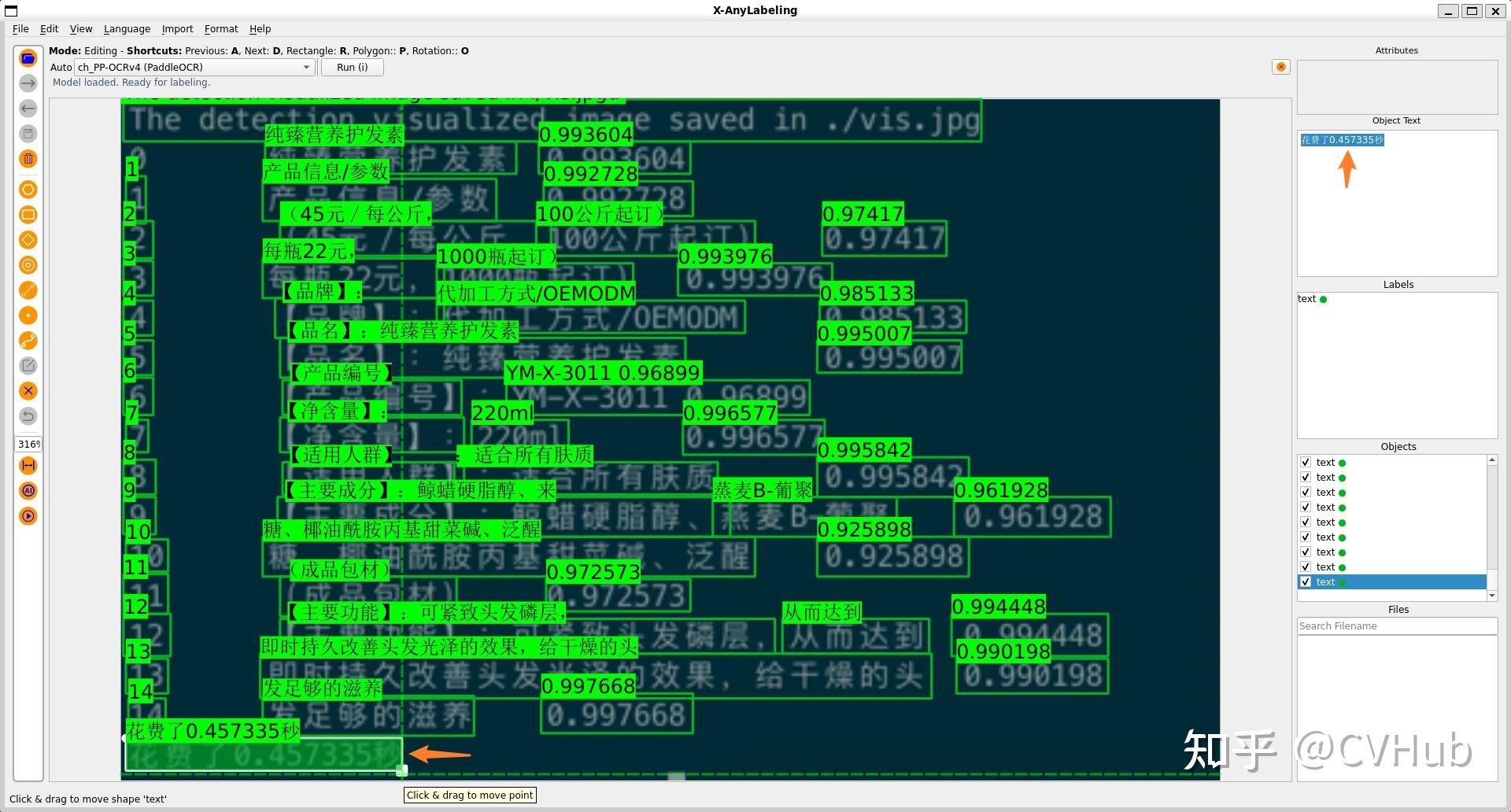Open the Import menu
Screen dimensions: 1511x812
(177, 29)
